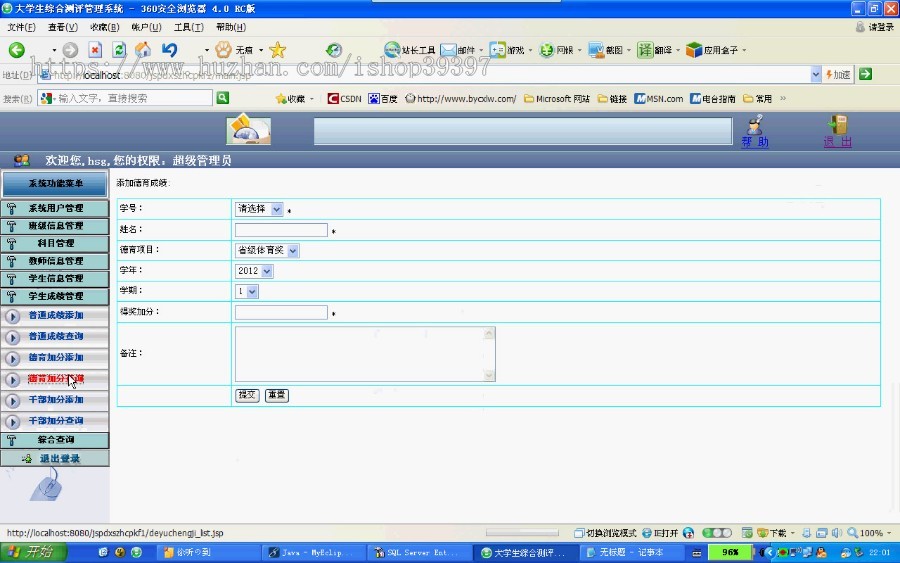Click the browser Back arrow icon
This screenshot has width=900, height=563.
[17, 50]
